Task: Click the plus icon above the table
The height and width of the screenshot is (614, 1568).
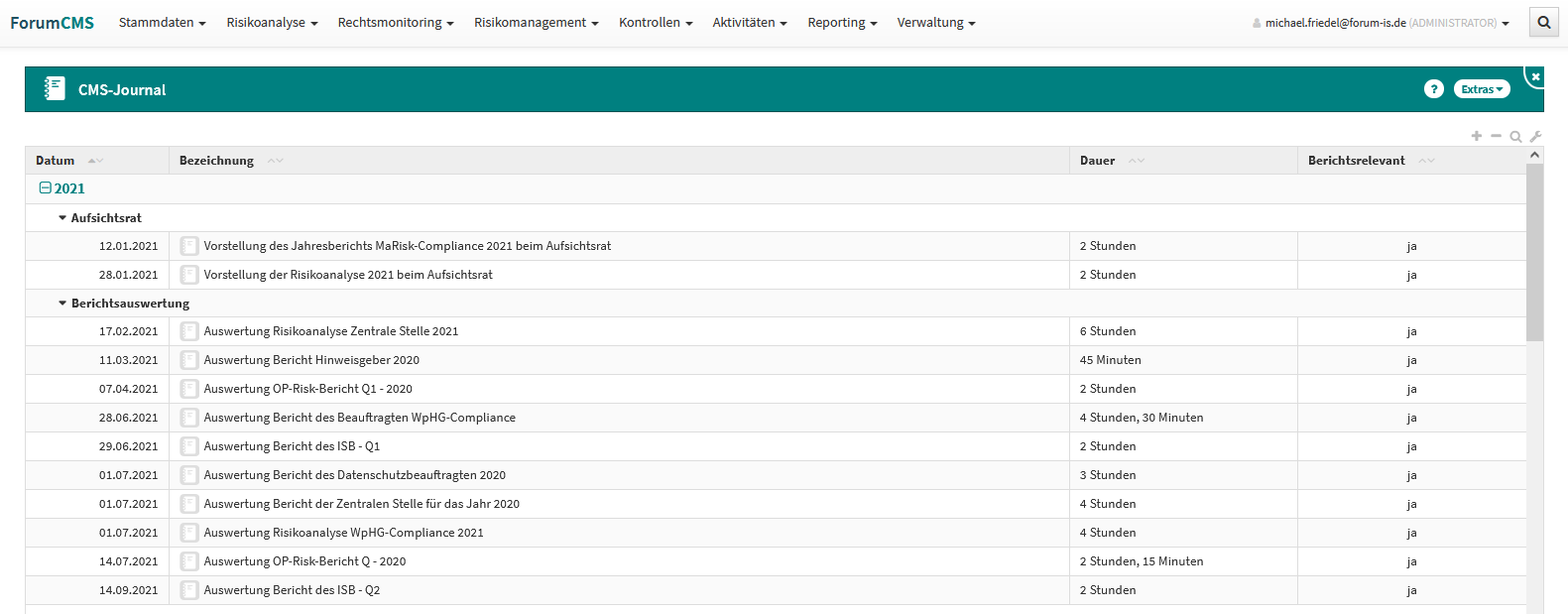Action: click(x=1477, y=136)
